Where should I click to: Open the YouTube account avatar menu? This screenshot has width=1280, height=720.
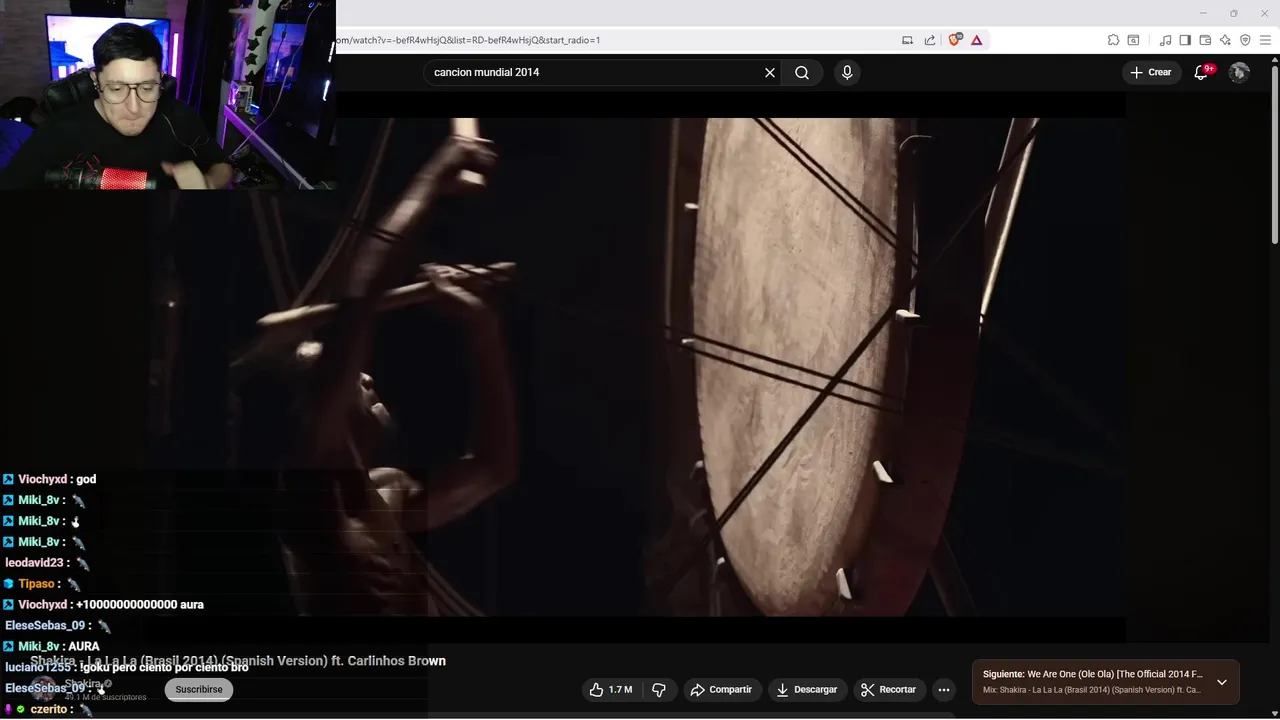[1239, 72]
